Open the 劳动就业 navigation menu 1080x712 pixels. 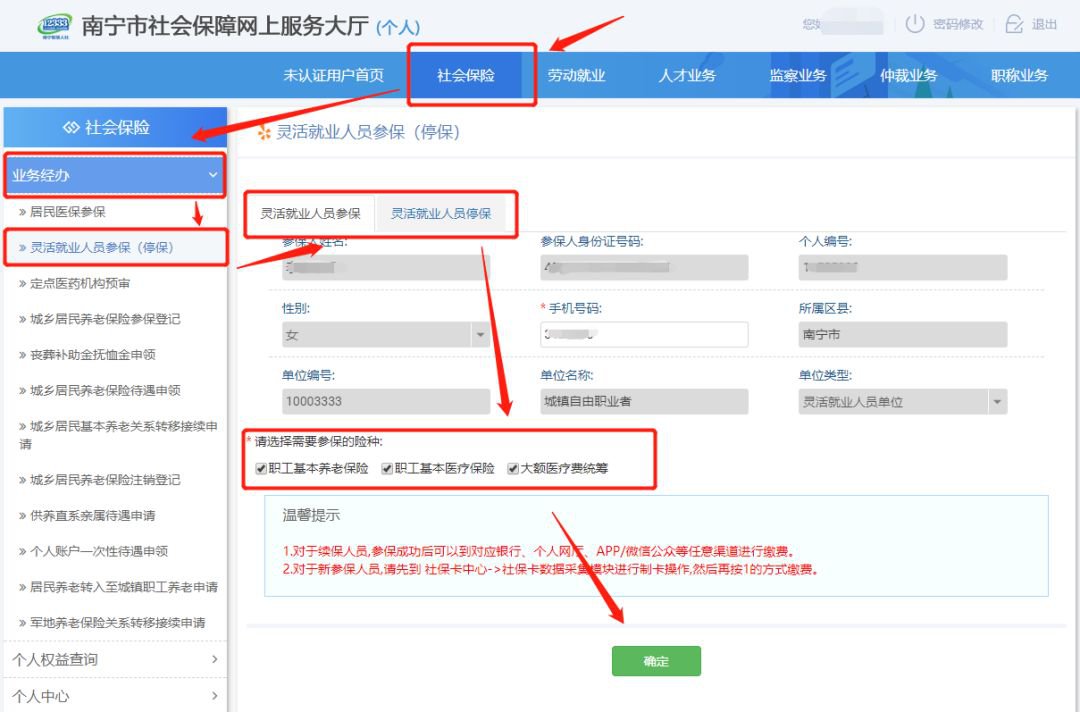point(576,76)
